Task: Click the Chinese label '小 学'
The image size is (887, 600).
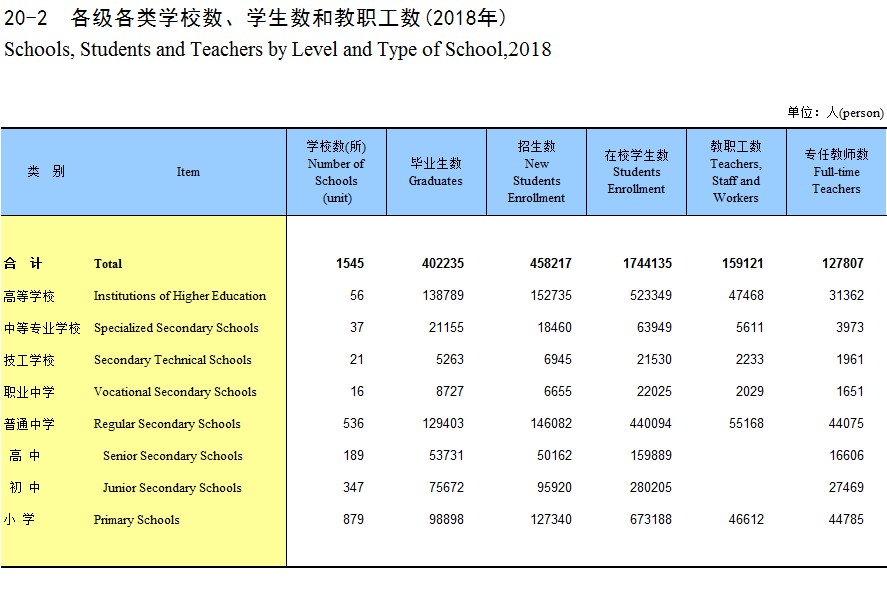Action: 19,519
